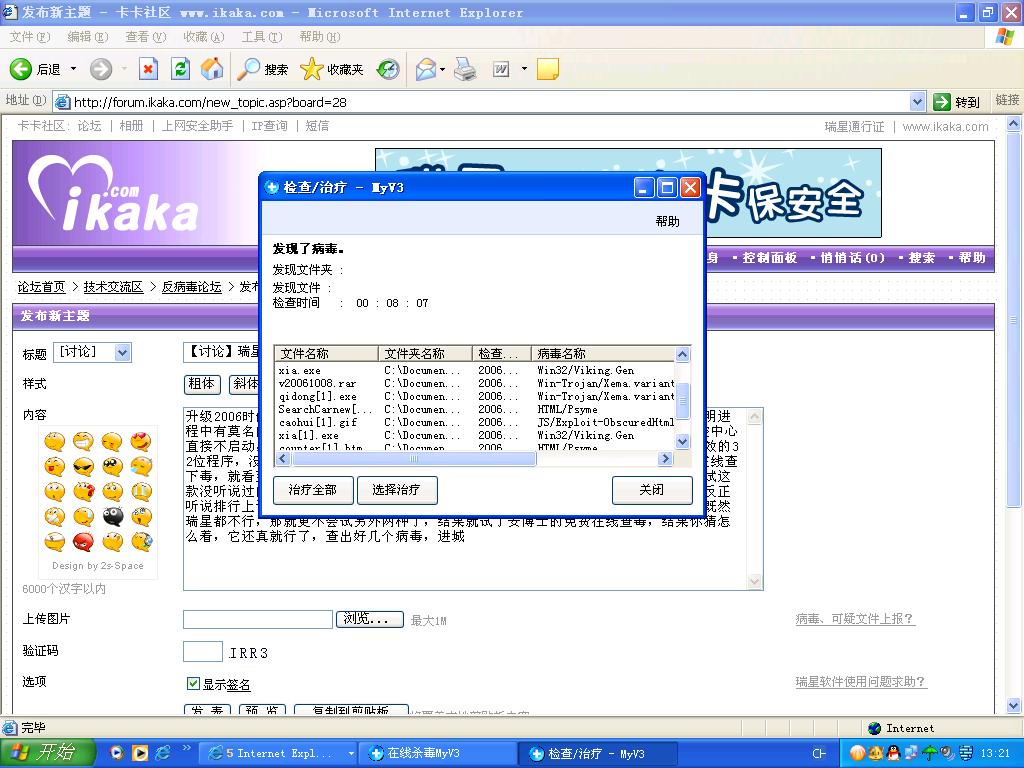Open the Home page icon
This screenshot has width=1024, height=768.
(212, 69)
